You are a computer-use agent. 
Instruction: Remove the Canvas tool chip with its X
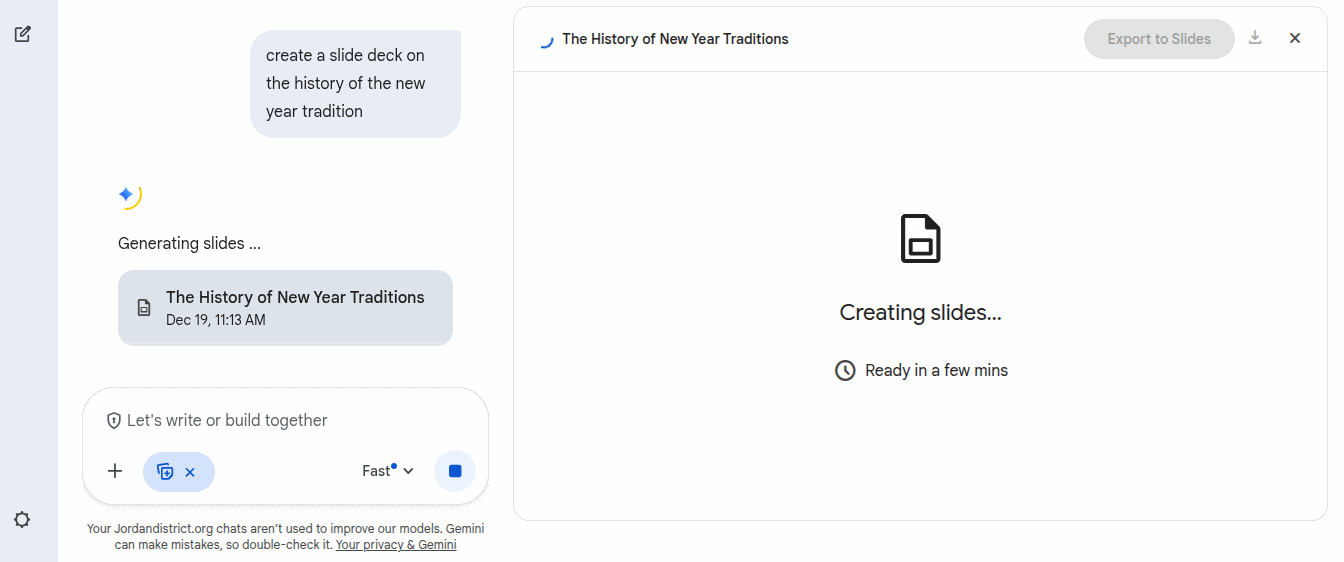[190, 472]
